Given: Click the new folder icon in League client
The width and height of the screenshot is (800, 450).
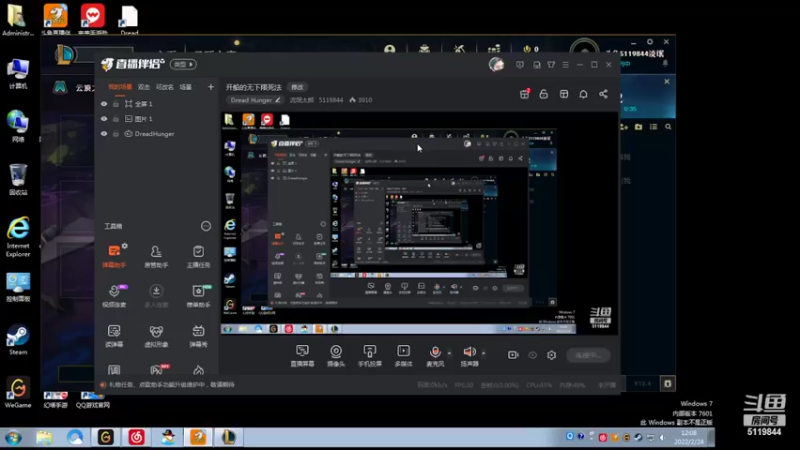Looking at the screenshot, I should tap(638, 127).
